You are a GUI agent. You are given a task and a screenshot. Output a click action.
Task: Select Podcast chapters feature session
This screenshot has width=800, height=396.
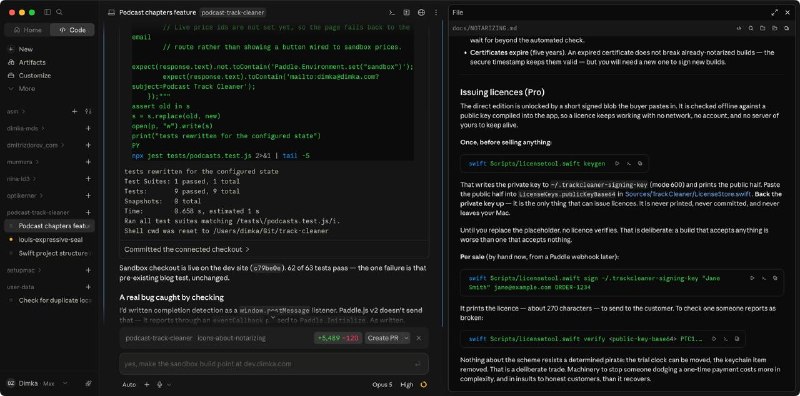coord(49,226)
